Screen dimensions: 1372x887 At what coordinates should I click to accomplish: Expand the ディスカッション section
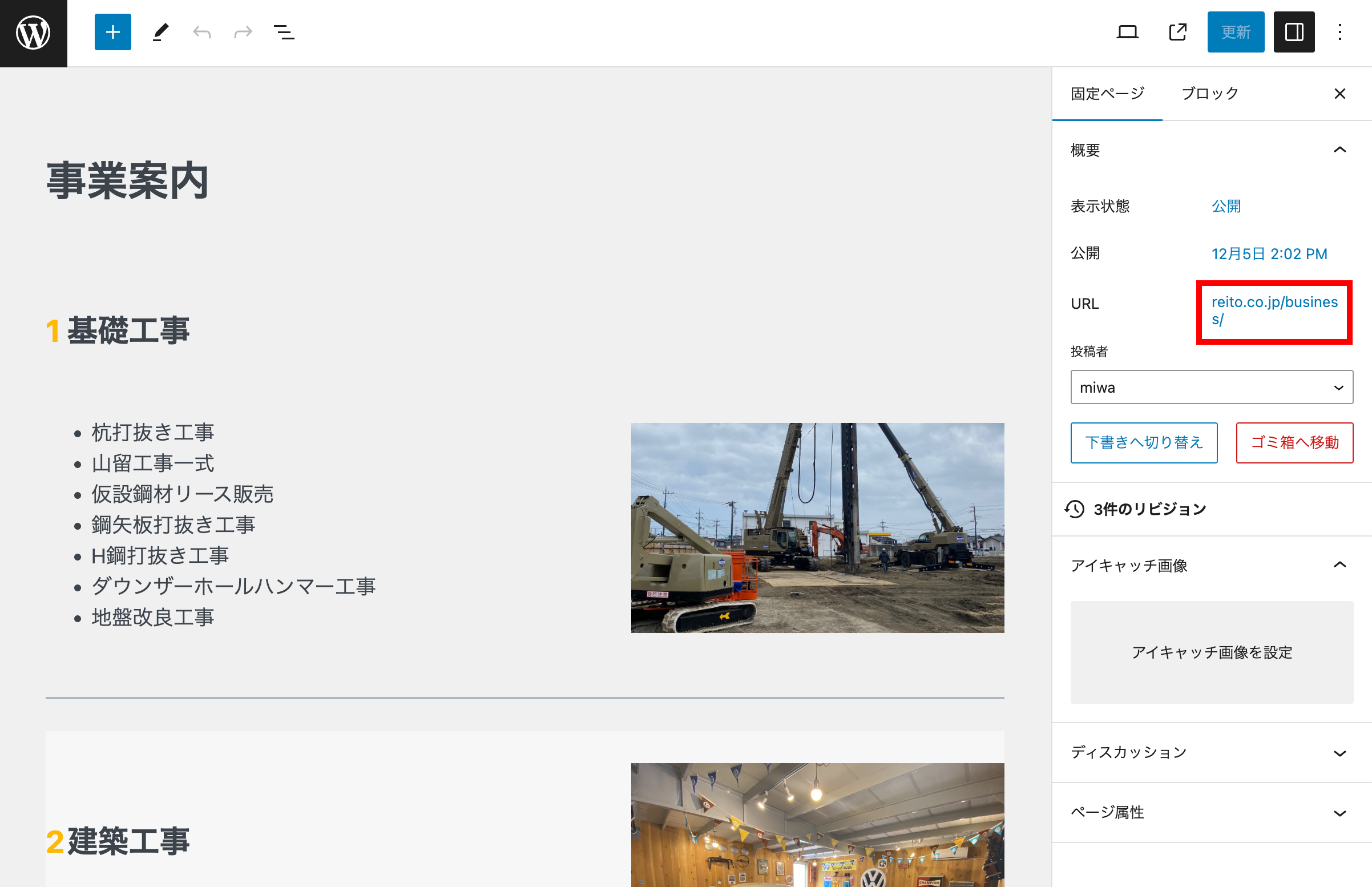pyautogui.click(x=1339, y=753)
